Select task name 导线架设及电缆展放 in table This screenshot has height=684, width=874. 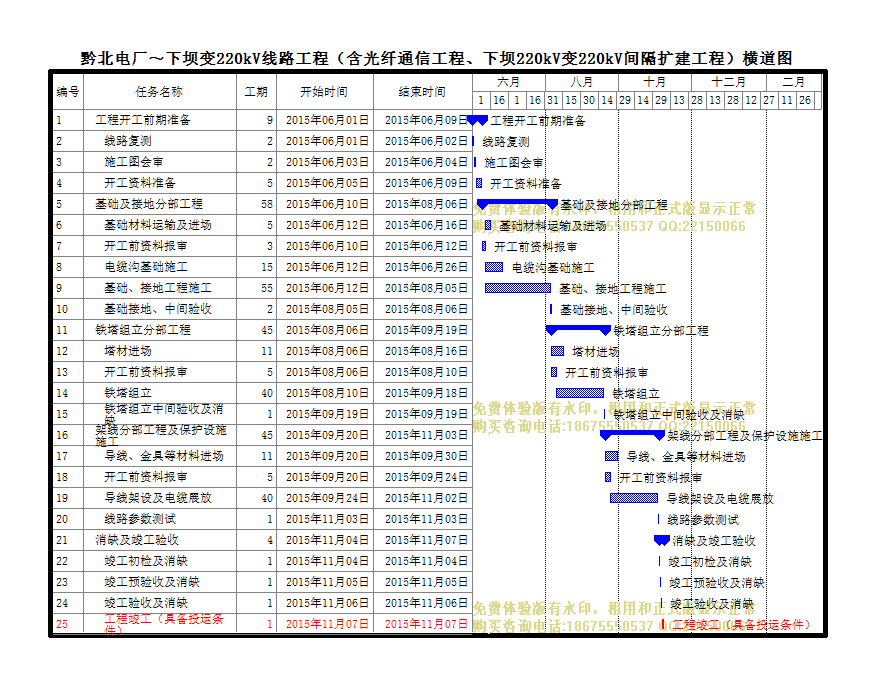pyautogui.click(x=158, y=498)
